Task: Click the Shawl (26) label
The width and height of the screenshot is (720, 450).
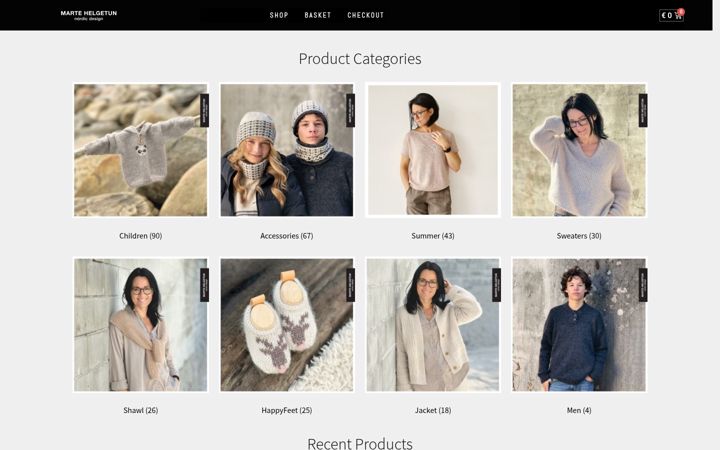Action: coord(141,410)
